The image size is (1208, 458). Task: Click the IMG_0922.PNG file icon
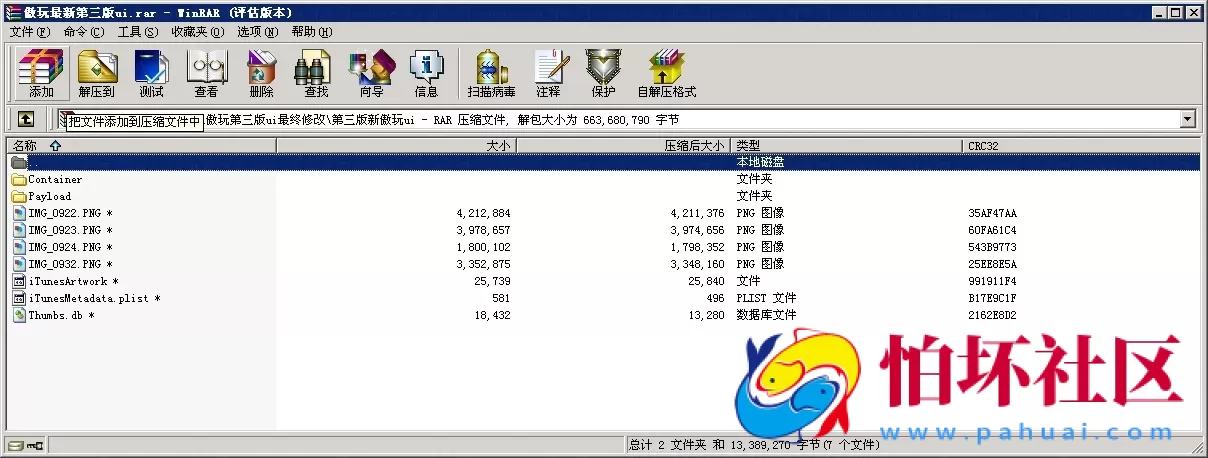pos(19,213)
